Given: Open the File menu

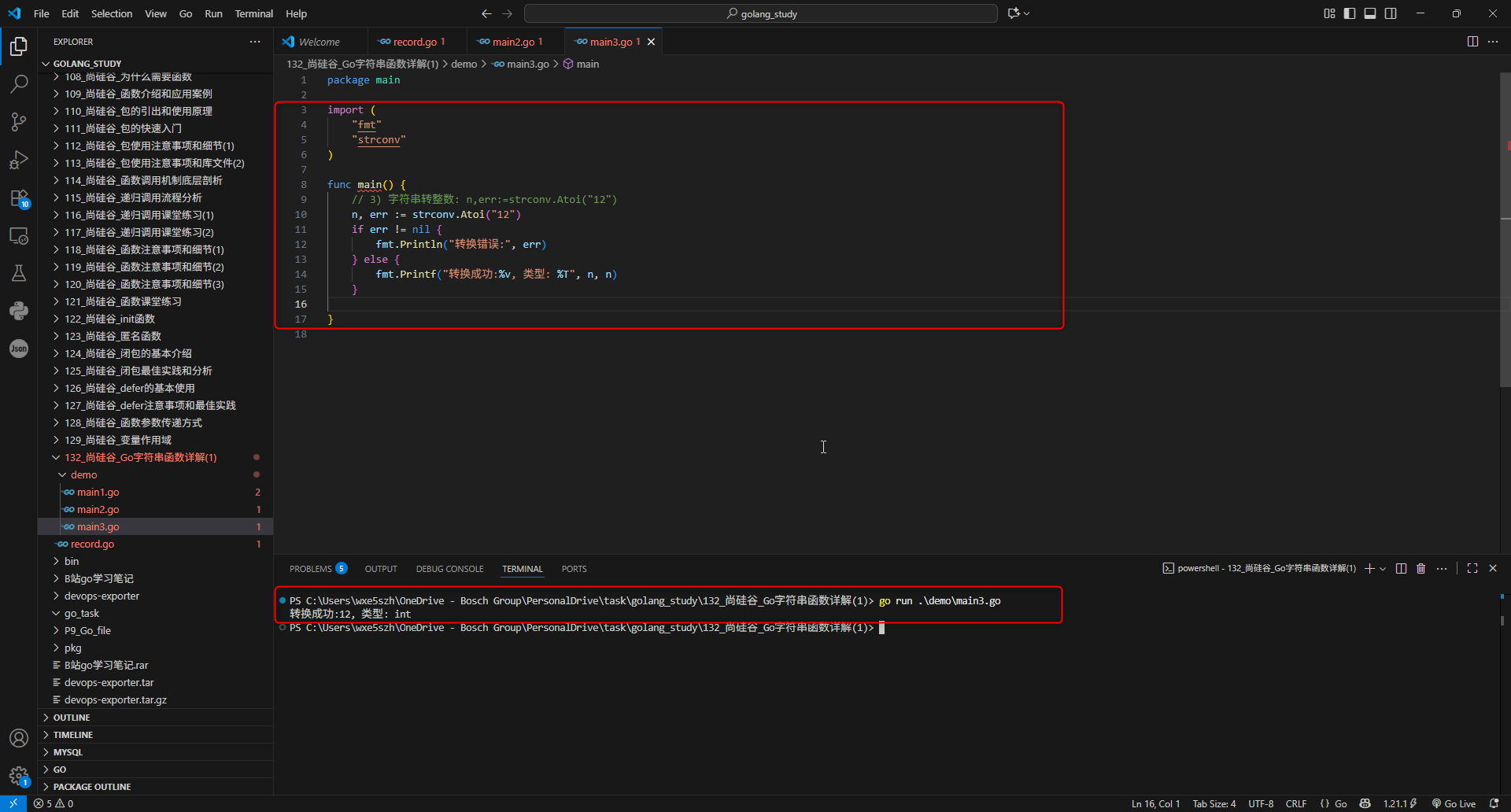Looking at the screenshot, I should click(x=42, y=13).
